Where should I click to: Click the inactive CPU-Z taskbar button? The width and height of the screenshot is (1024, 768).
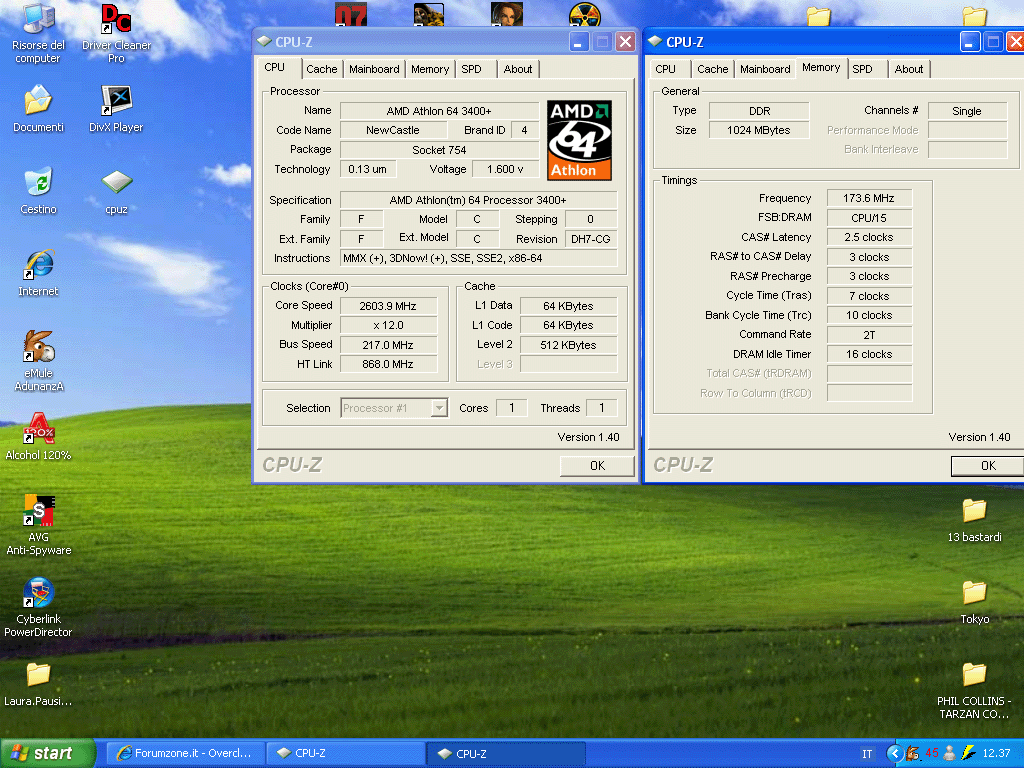click(x=345, y=753)
